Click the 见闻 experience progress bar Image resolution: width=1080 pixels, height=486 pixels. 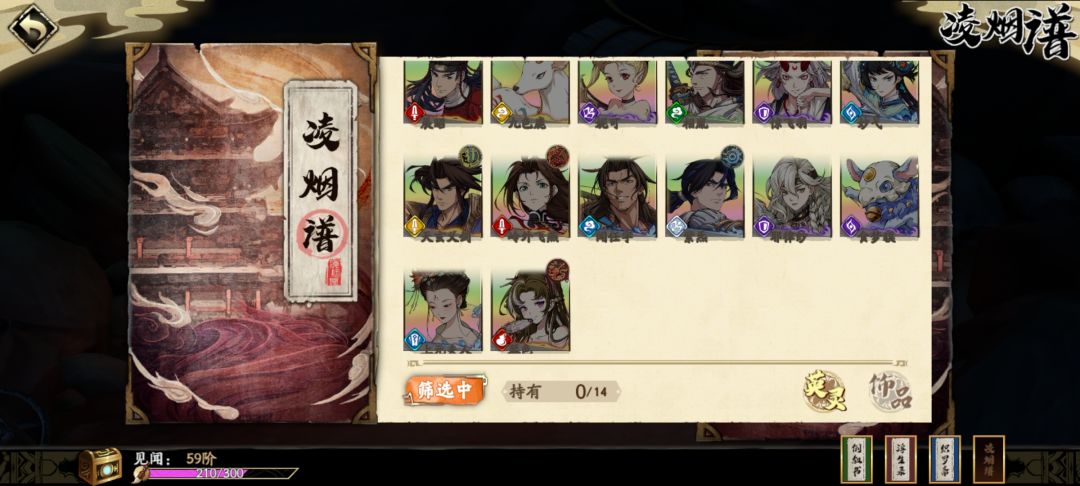coord(220,474)
